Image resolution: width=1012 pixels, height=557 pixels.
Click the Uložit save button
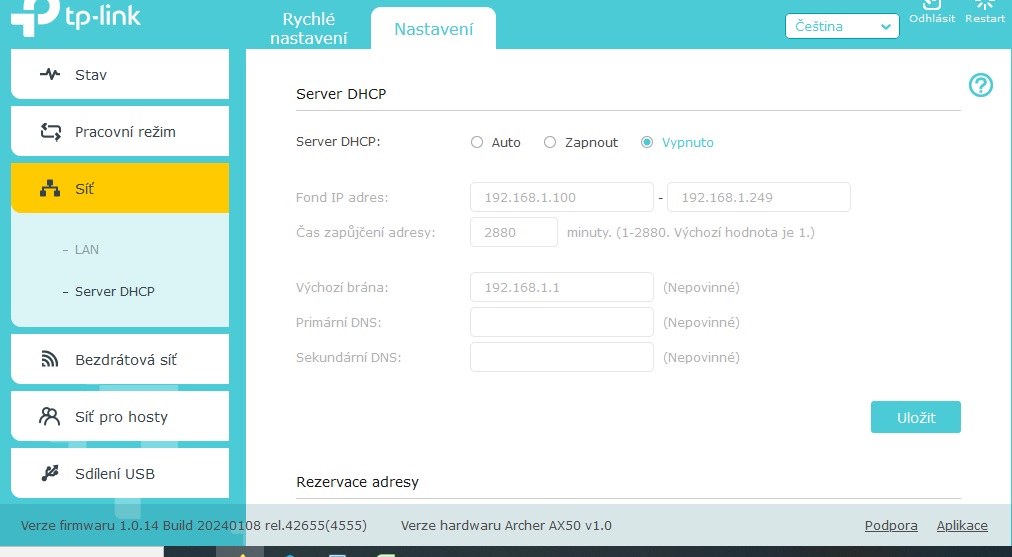click(x=915, y=418)
